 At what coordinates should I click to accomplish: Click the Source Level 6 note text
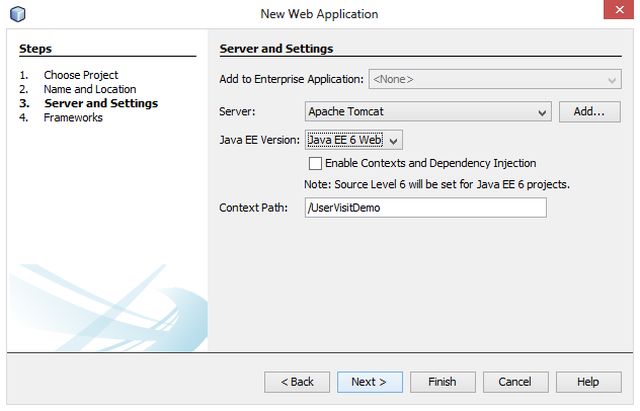[x=437, y=185]
